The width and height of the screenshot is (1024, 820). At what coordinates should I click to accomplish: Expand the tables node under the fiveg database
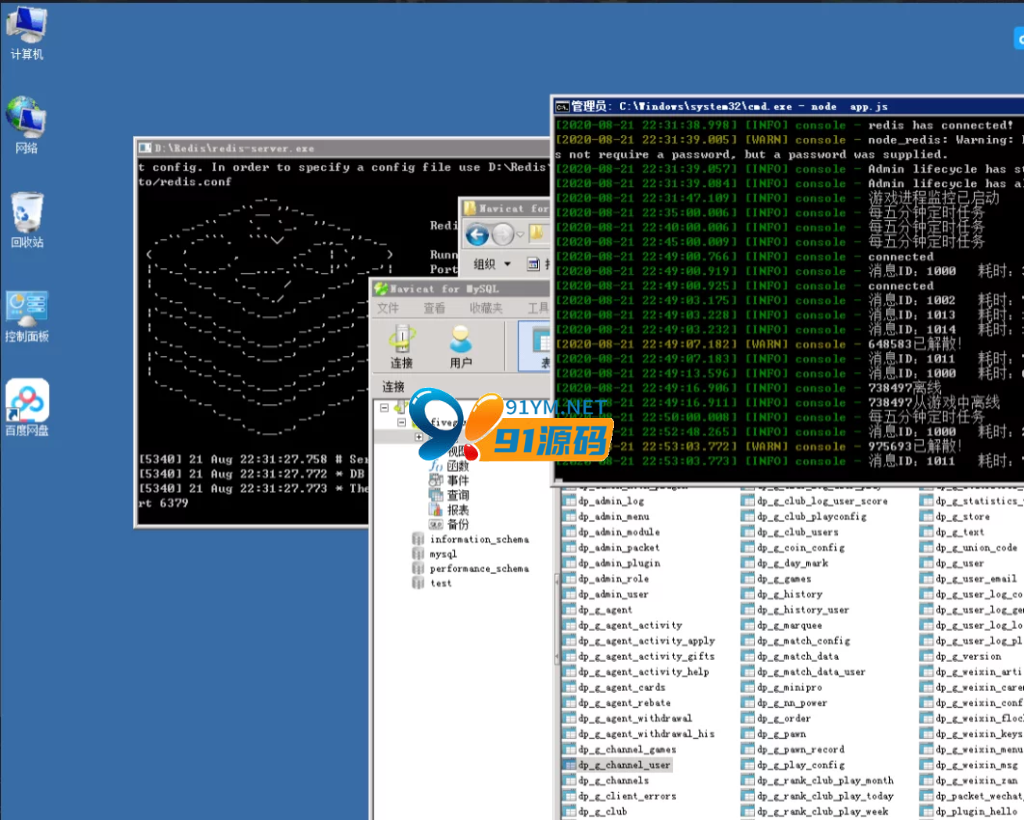tap(419, 437)
